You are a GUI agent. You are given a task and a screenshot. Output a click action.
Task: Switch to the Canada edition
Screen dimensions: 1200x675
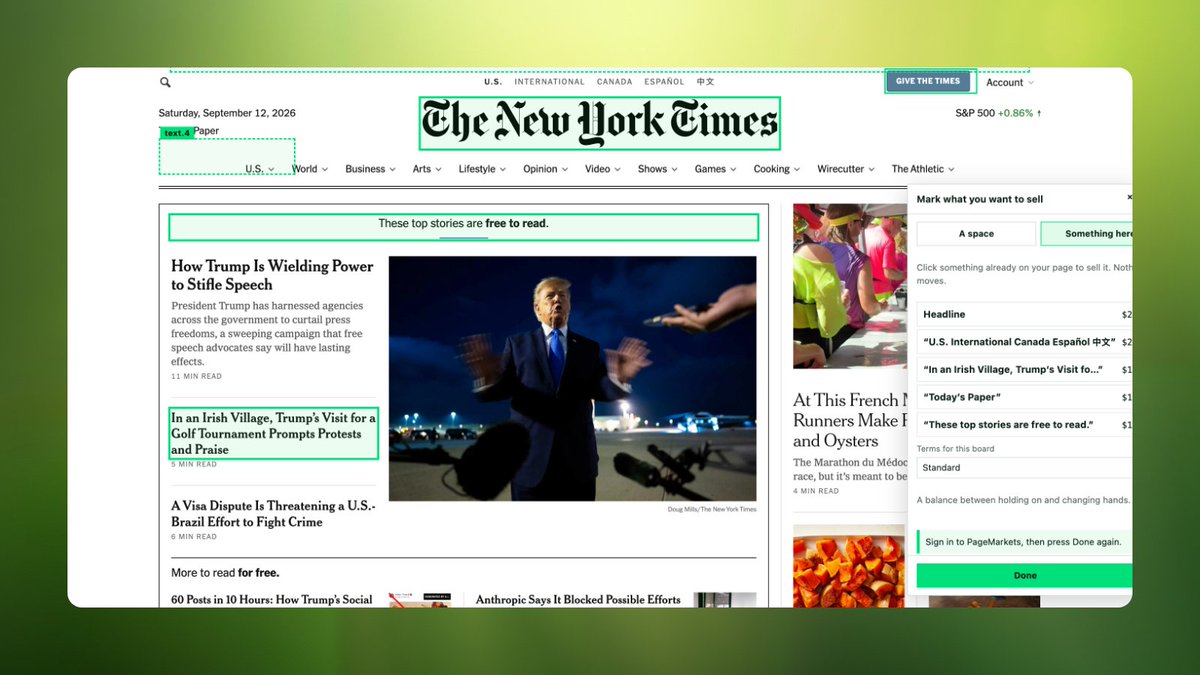click(614, 82)
